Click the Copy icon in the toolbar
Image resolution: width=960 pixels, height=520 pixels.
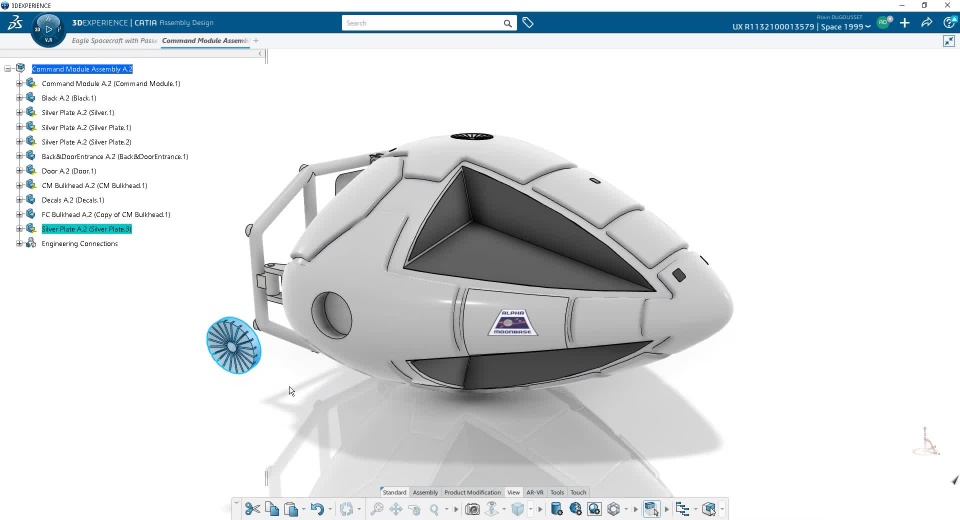(x=272, y=509)
